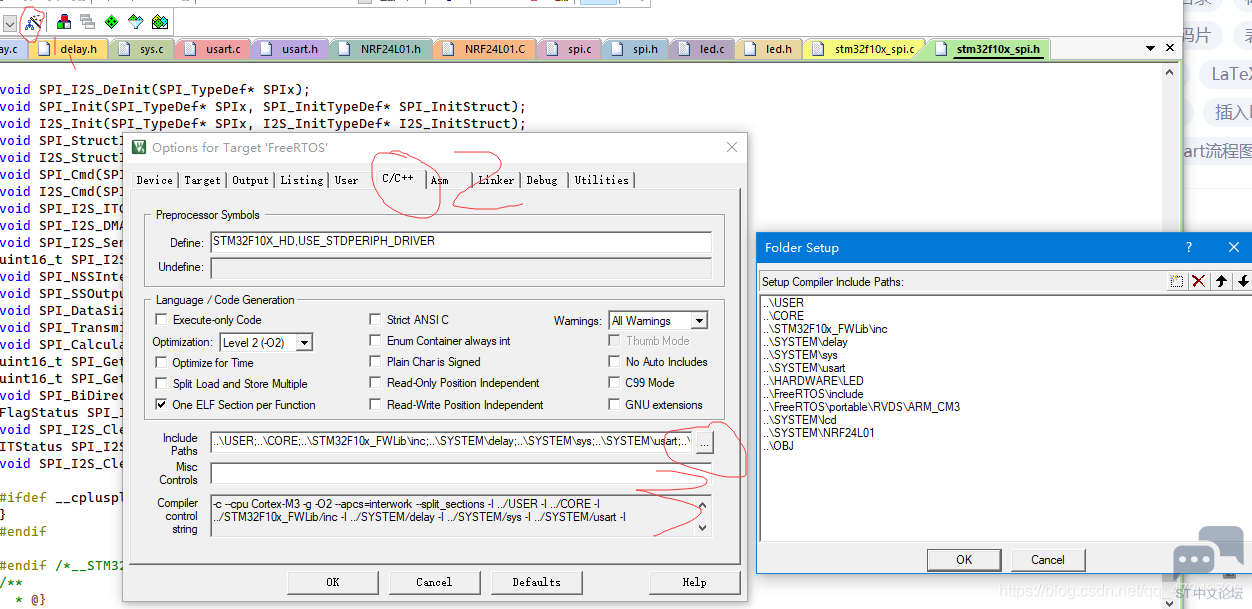Image resolution: width=1252 pixels, height=609 pixels.
Task: Toggle Split Load and Store Multiple
Action: pos(162,384)
